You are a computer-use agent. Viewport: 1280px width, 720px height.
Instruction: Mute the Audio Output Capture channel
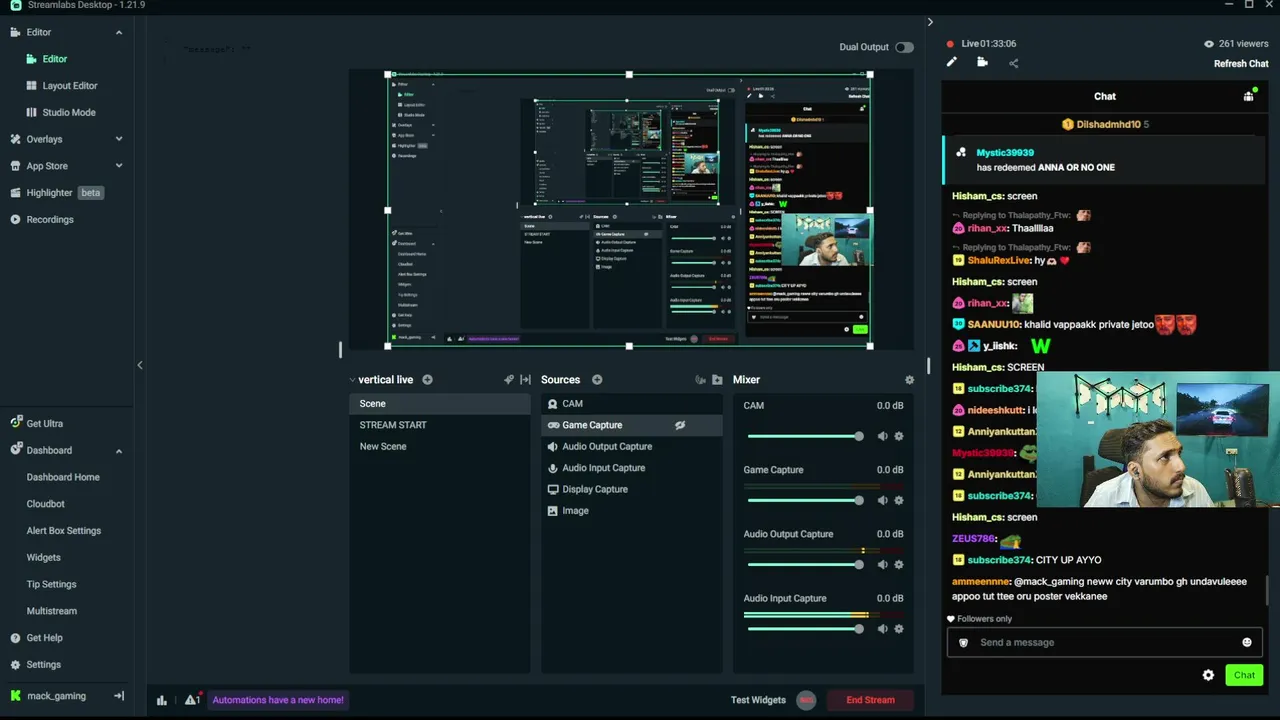882,564
